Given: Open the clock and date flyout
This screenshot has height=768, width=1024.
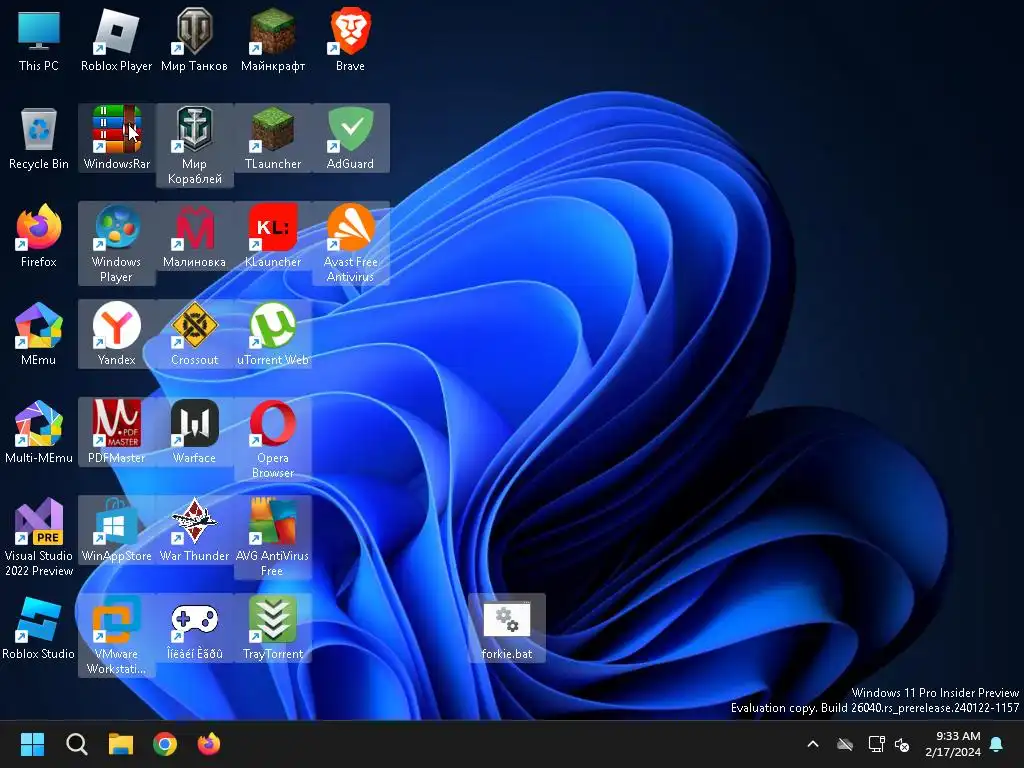Looking at the screenshot, I should coord(953,744).
